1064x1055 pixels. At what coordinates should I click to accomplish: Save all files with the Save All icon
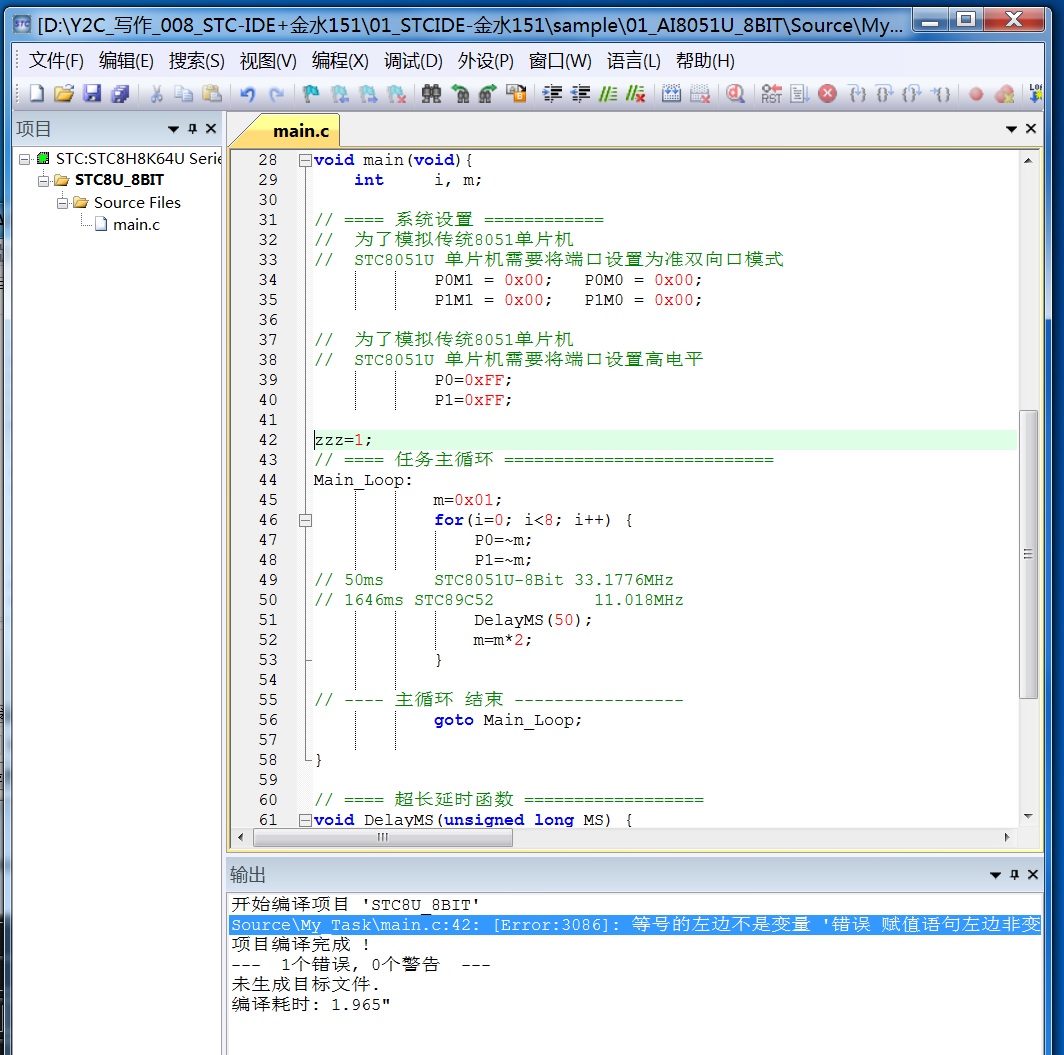pyautogui.click(x=120, y=95)
